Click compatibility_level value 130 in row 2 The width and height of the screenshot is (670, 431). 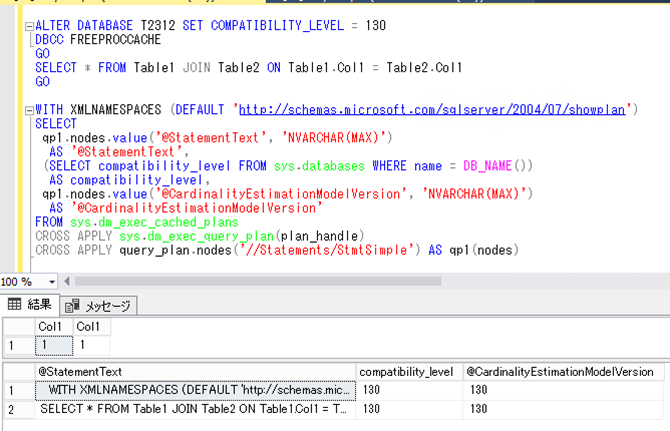(408, 409)
